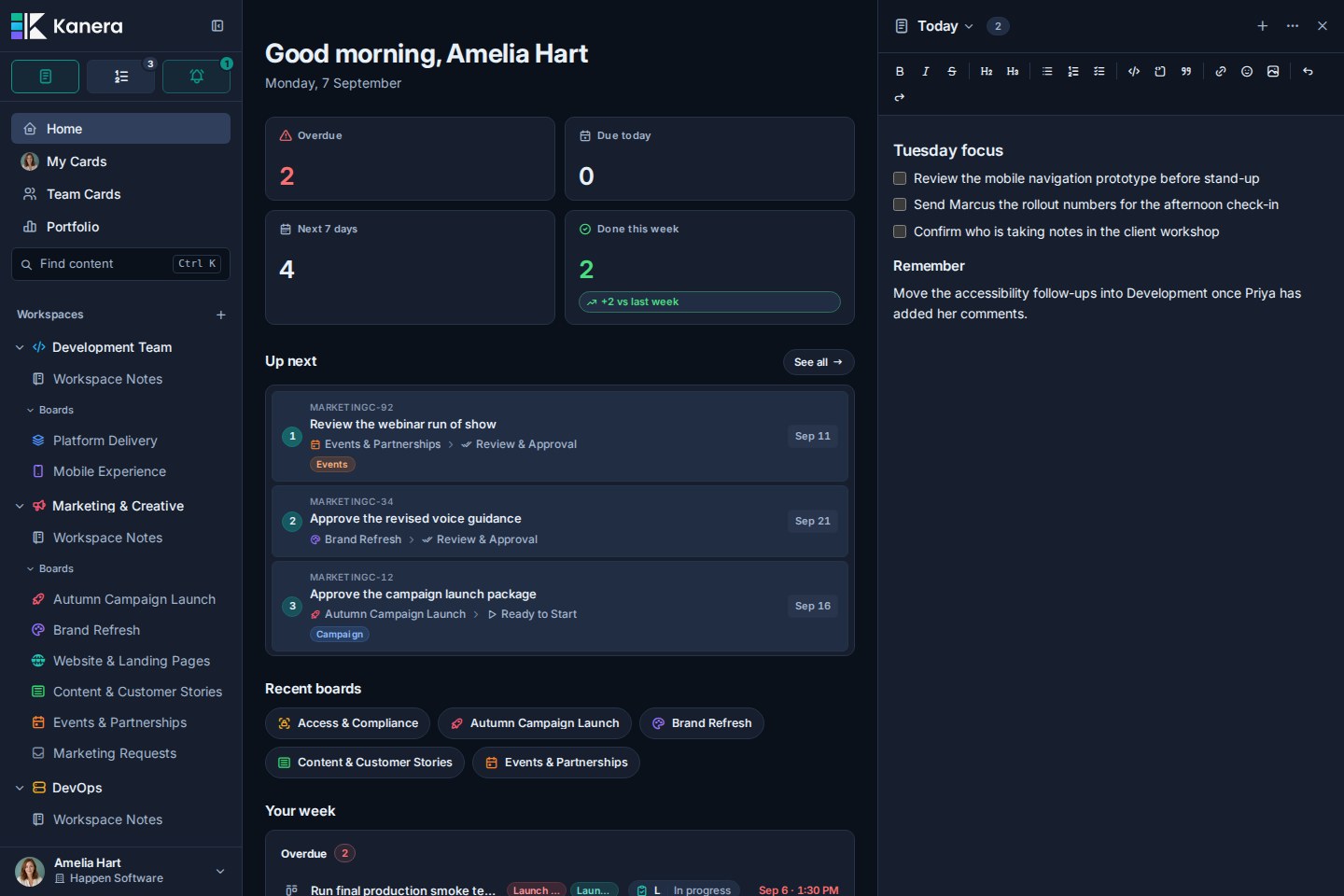Open the Brand Refresh recent board chip

pos(702,723)
